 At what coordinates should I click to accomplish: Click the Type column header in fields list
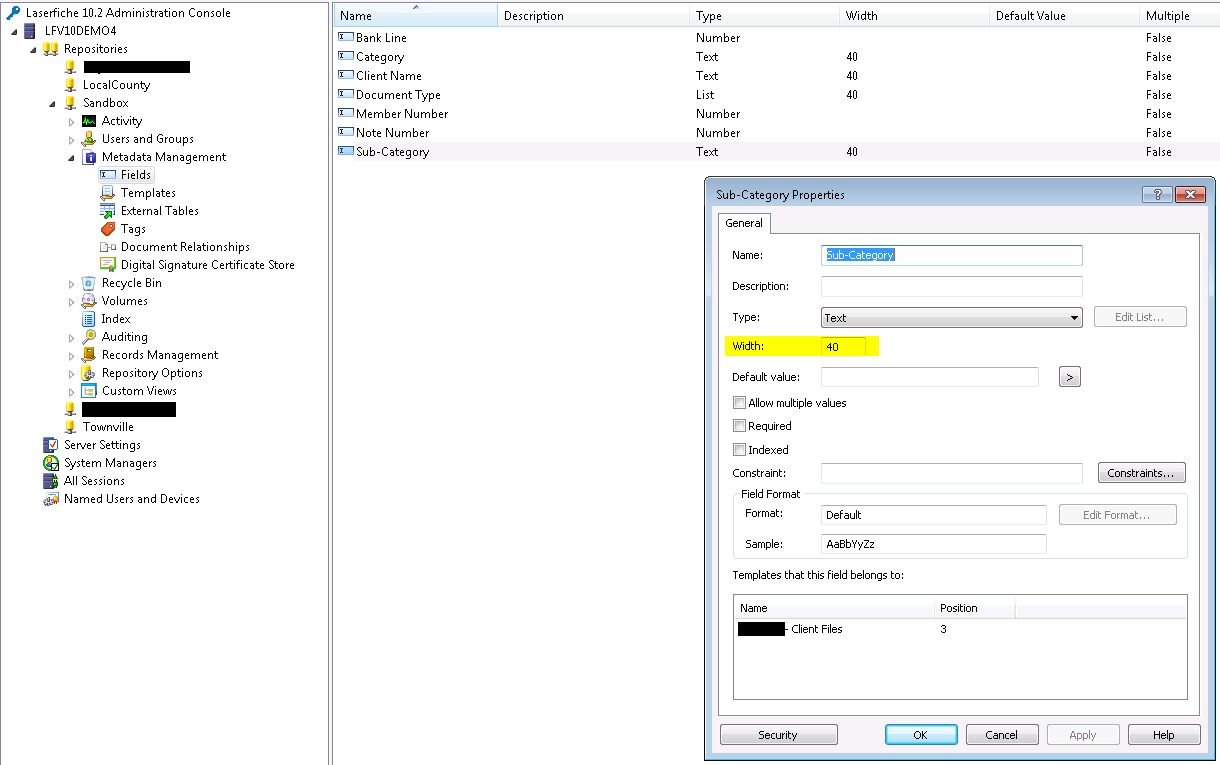pos(764,15)
